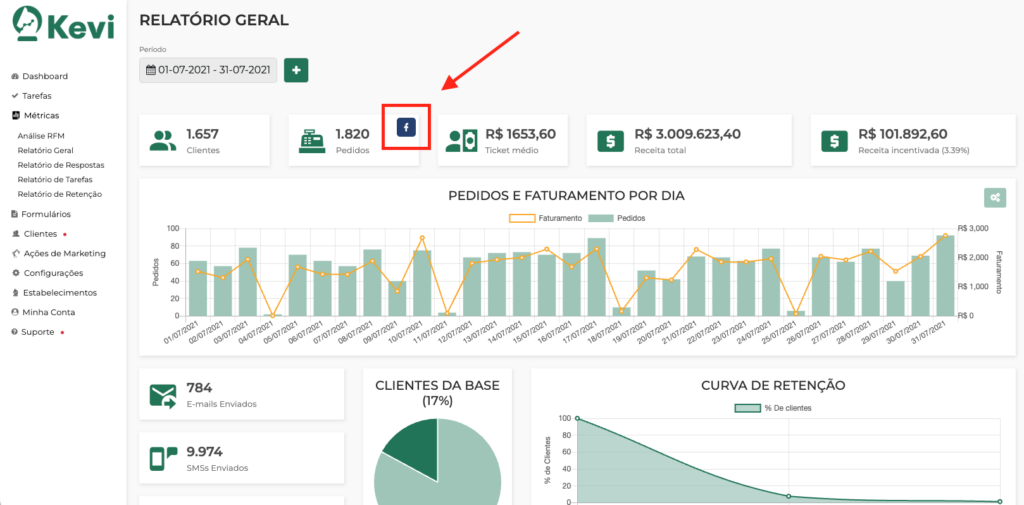Click the calendar icon in period field
Screen dimensions: 1024x505
point(150,70)
